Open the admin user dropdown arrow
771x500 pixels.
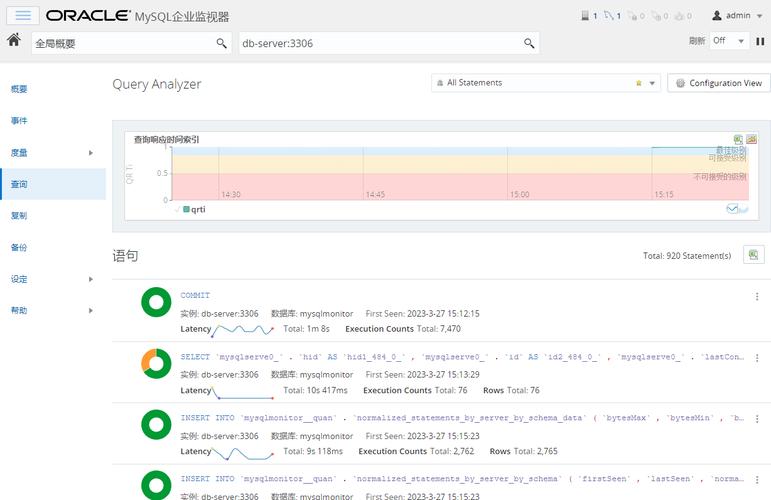tap(759, 16)
